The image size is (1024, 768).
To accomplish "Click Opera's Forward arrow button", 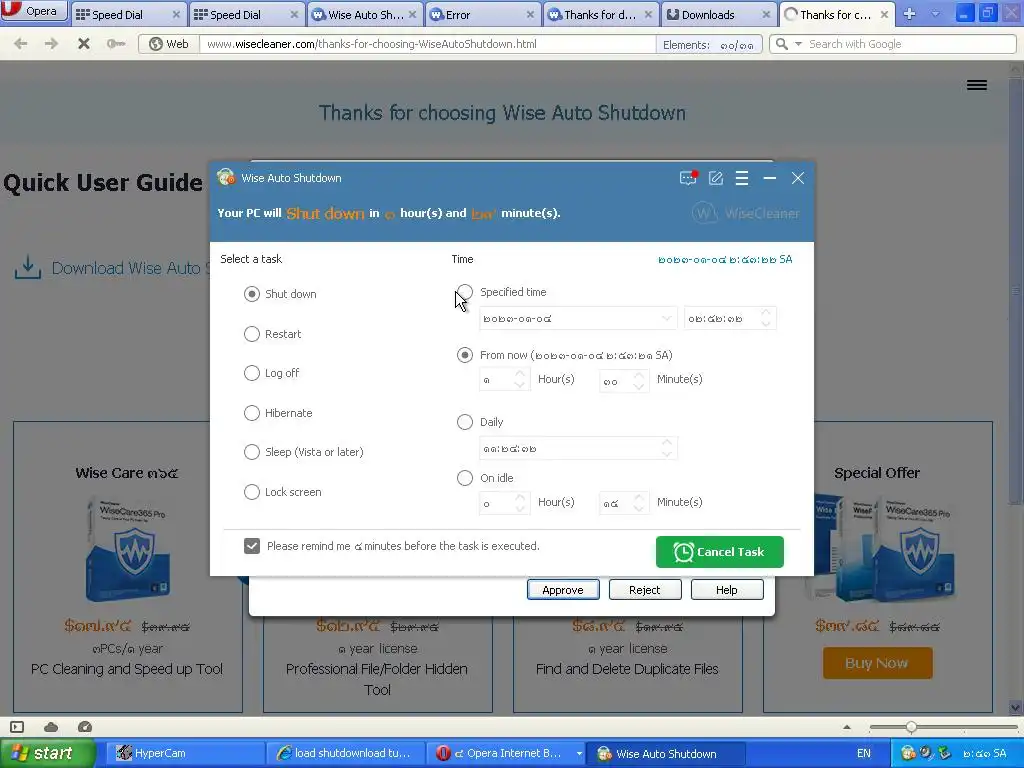I will pos(51,44).
